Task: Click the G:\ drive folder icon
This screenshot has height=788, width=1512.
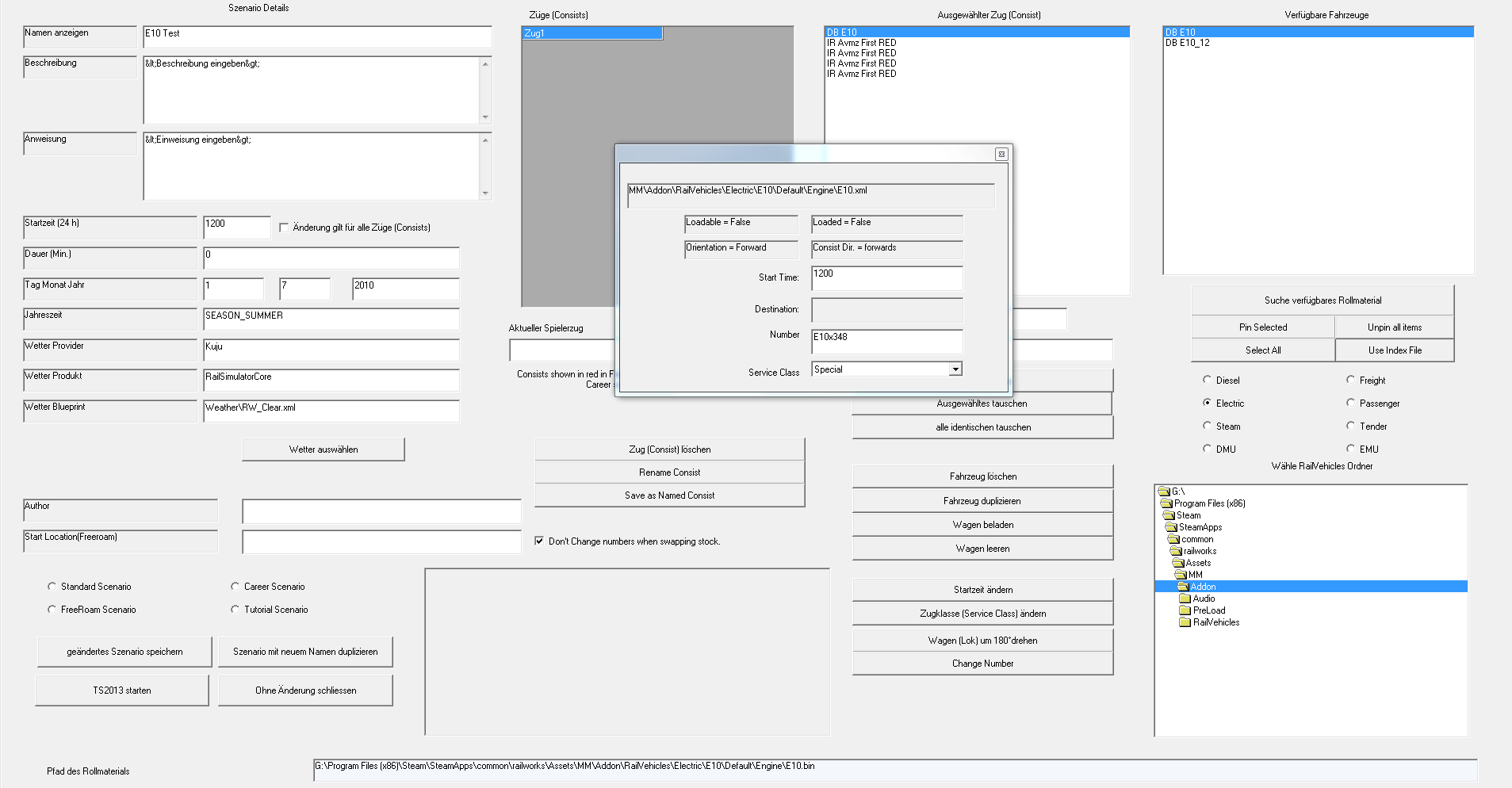Action: 1165,492
